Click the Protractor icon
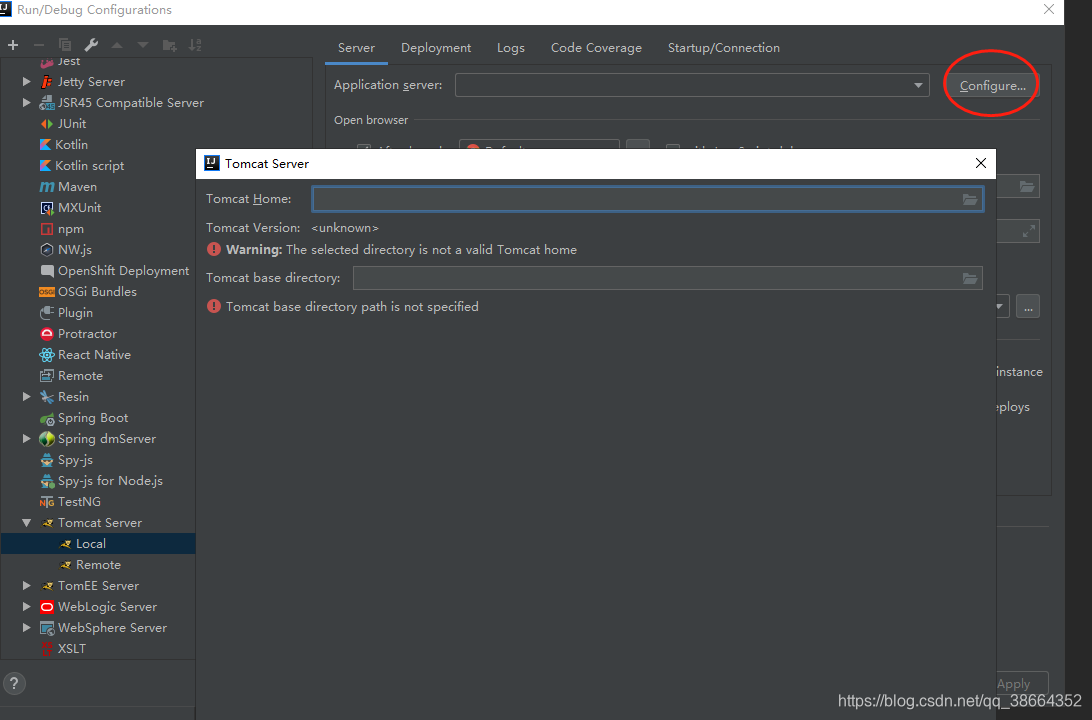1092x720 pixels. [x=47, y=334]
